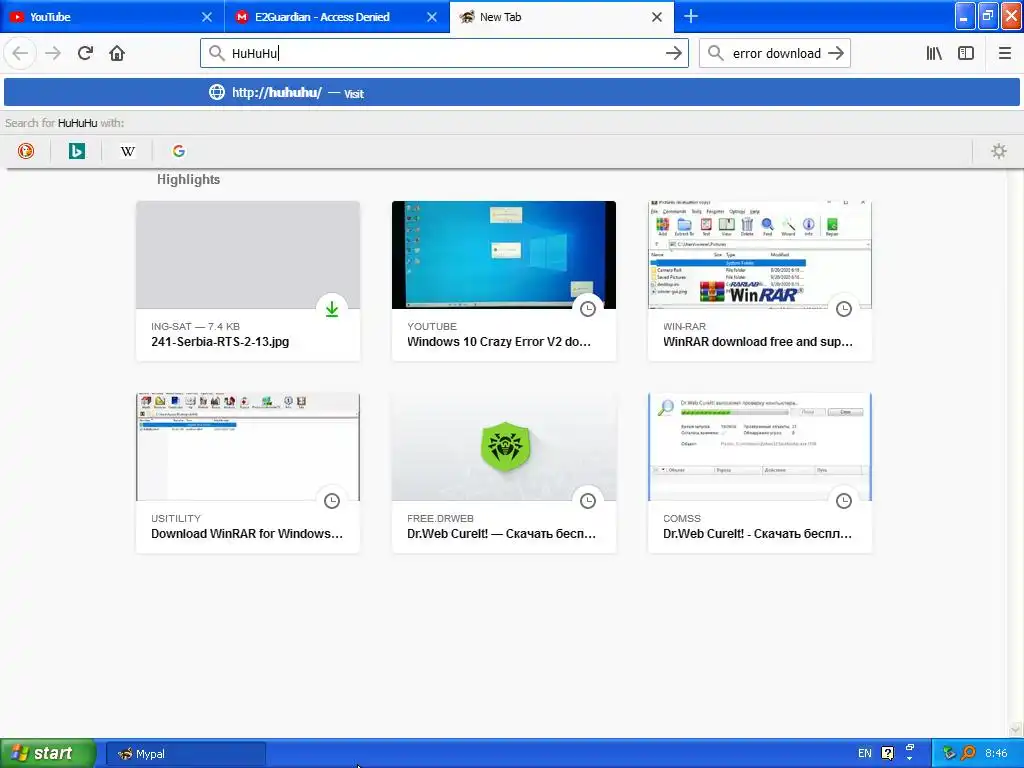
Task: Click the clock icon on the FREE.DRWEB highlight
Action: tap(588, 501)
